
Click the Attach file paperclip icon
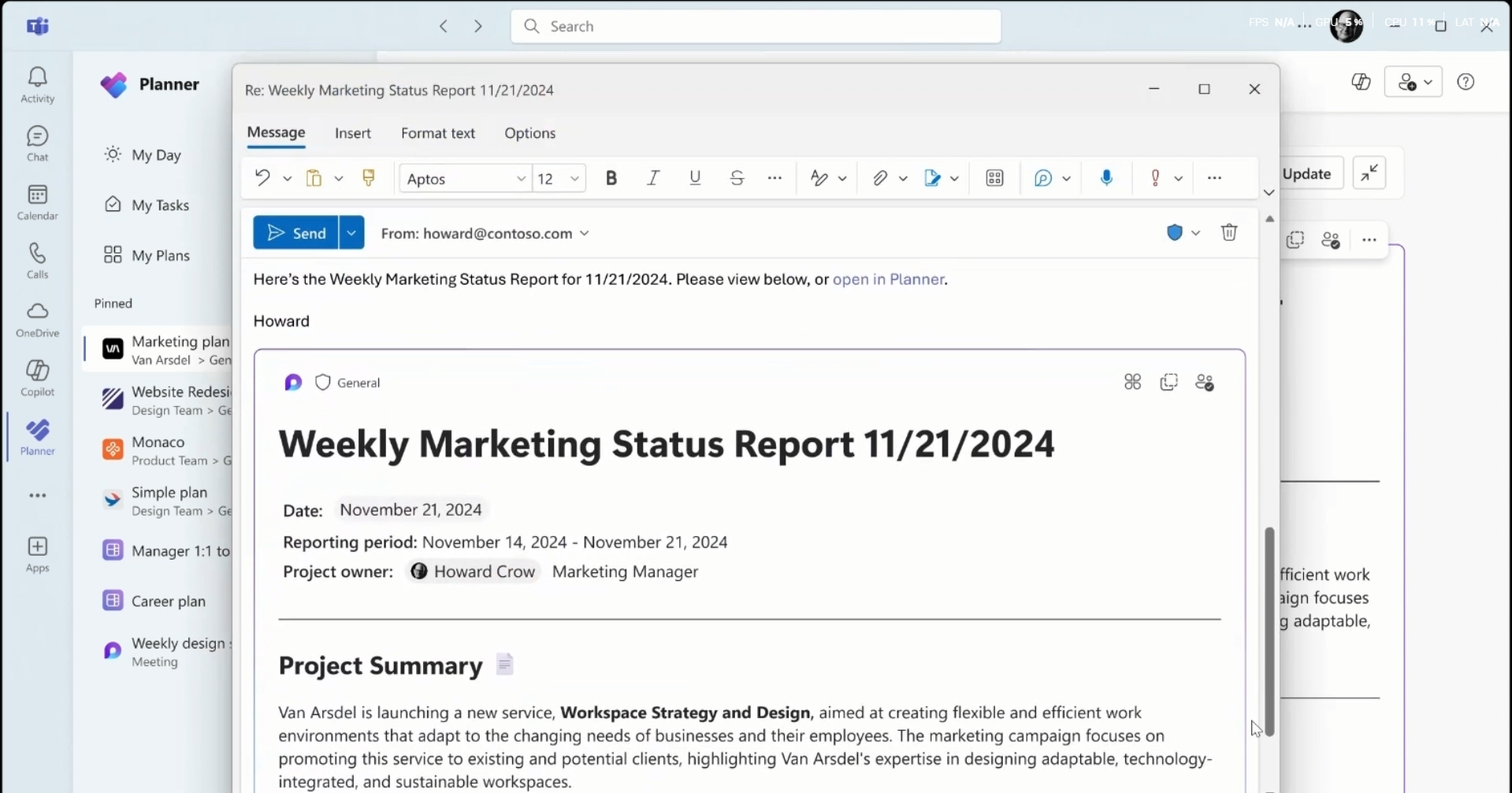pyautogui.click(x=880, y=178)
